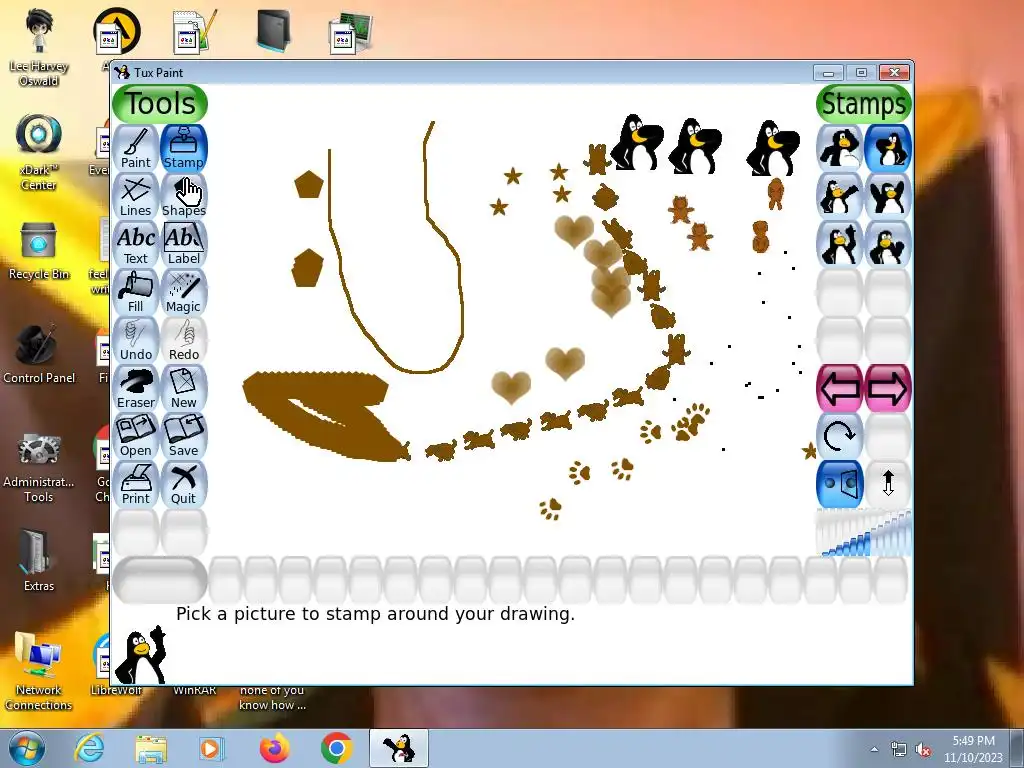The image size is (1024, 768).
Task: Click the Redo button
Action: point(184,340)
